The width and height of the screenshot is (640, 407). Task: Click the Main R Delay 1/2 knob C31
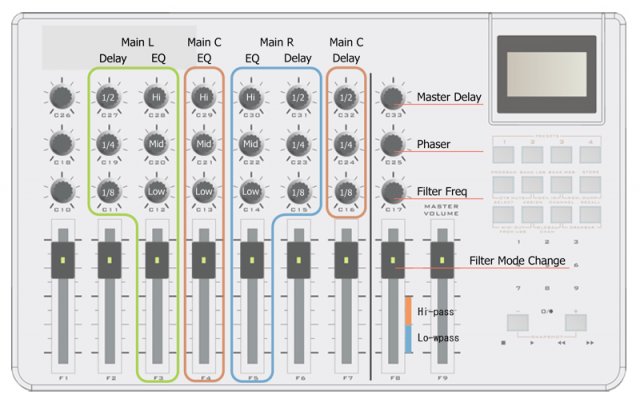click(298, 98)
